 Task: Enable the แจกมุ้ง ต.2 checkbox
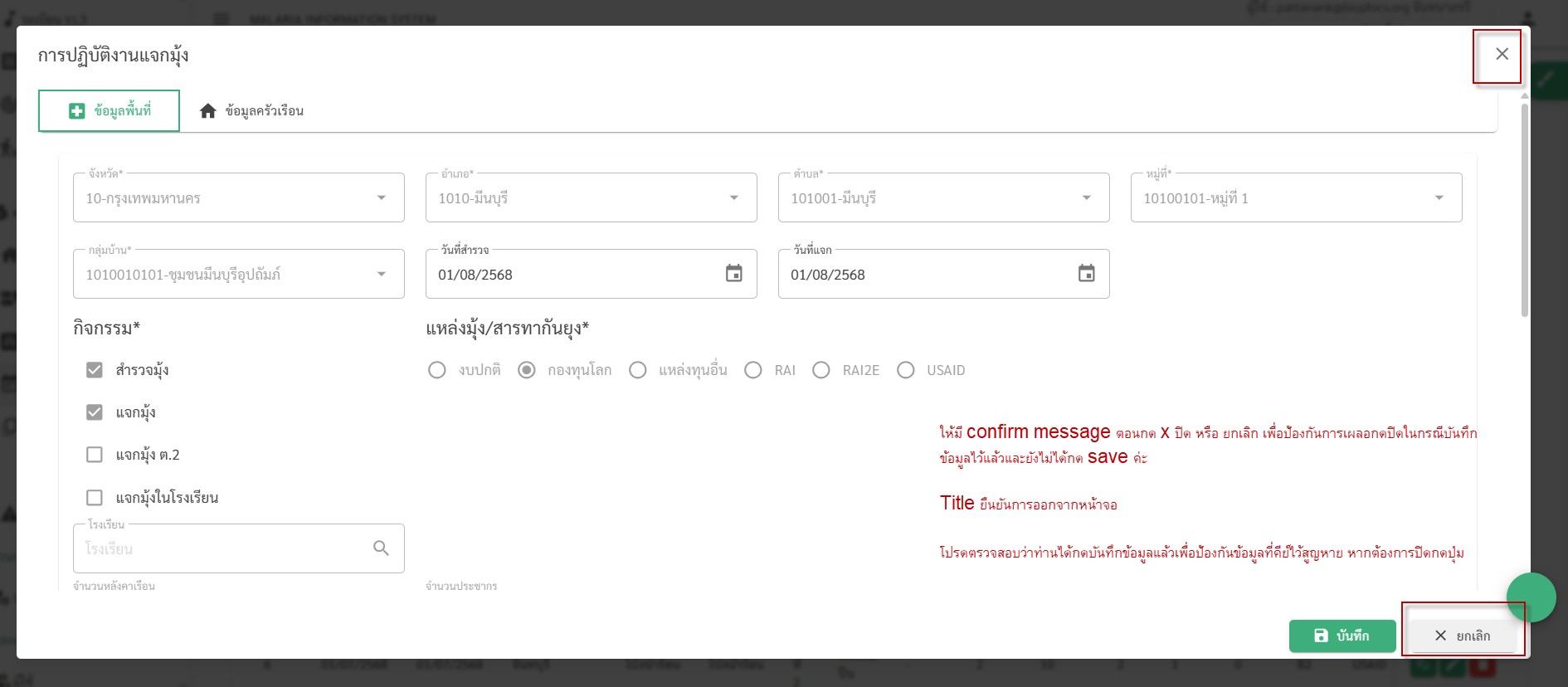[x=95, y=455]
